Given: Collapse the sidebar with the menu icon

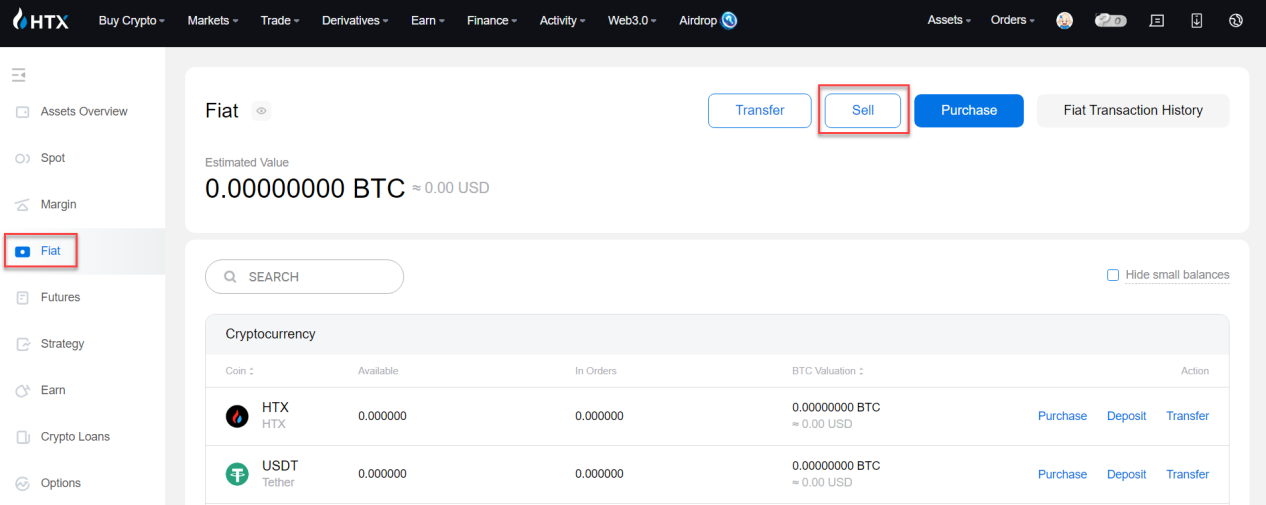Looking at the screenshot, I should (18, 75).
